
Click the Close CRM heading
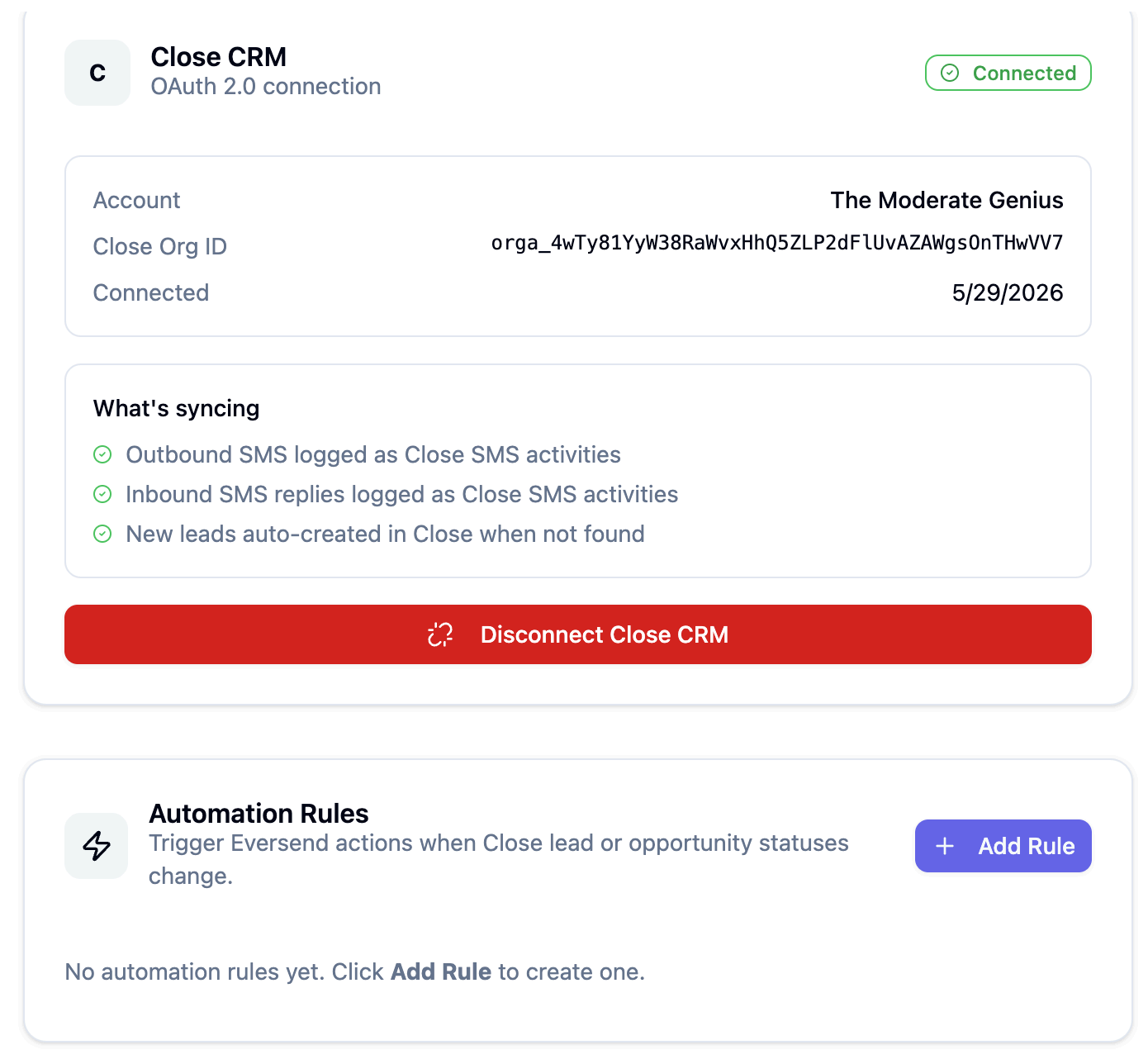[x=219, y=57]
